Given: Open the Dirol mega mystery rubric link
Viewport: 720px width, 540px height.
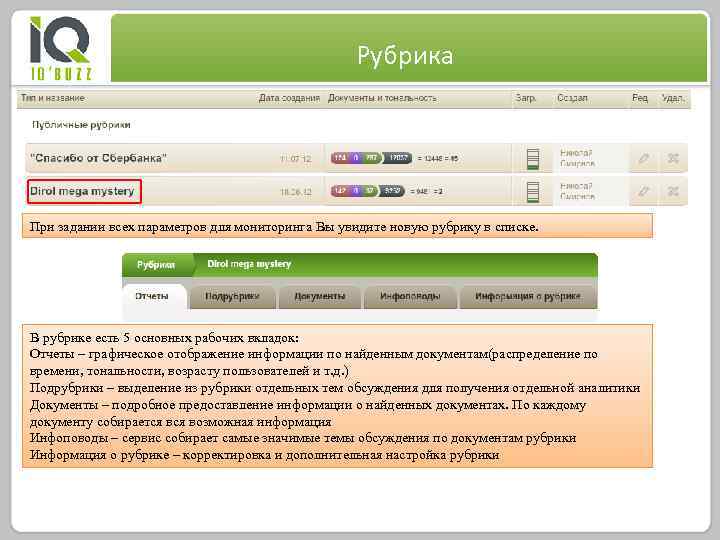Looking at the screenshot, I should pyautogui.click(x=82, y=191).
